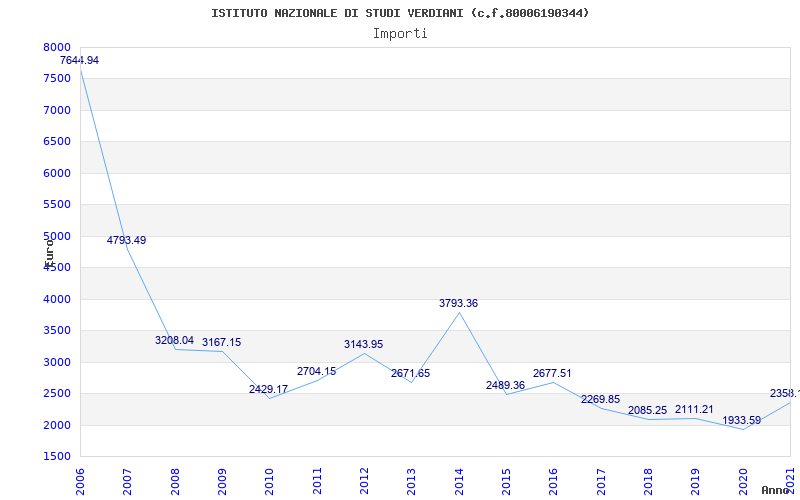Click y-axis tick 2000
Image resolution: width=800 pixels, height=500 pixels.
click(57, 426)
